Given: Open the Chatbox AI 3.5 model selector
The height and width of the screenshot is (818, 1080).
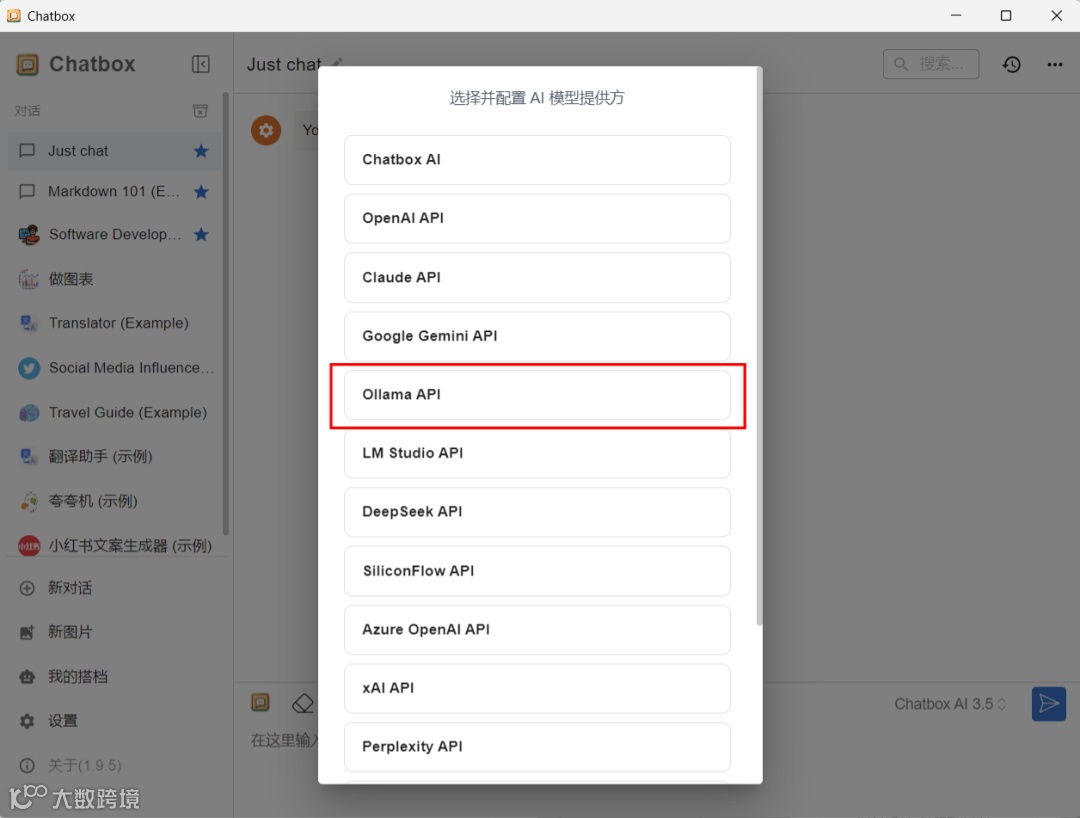Looking at the screenshot, I should click(x=950, y=704).
